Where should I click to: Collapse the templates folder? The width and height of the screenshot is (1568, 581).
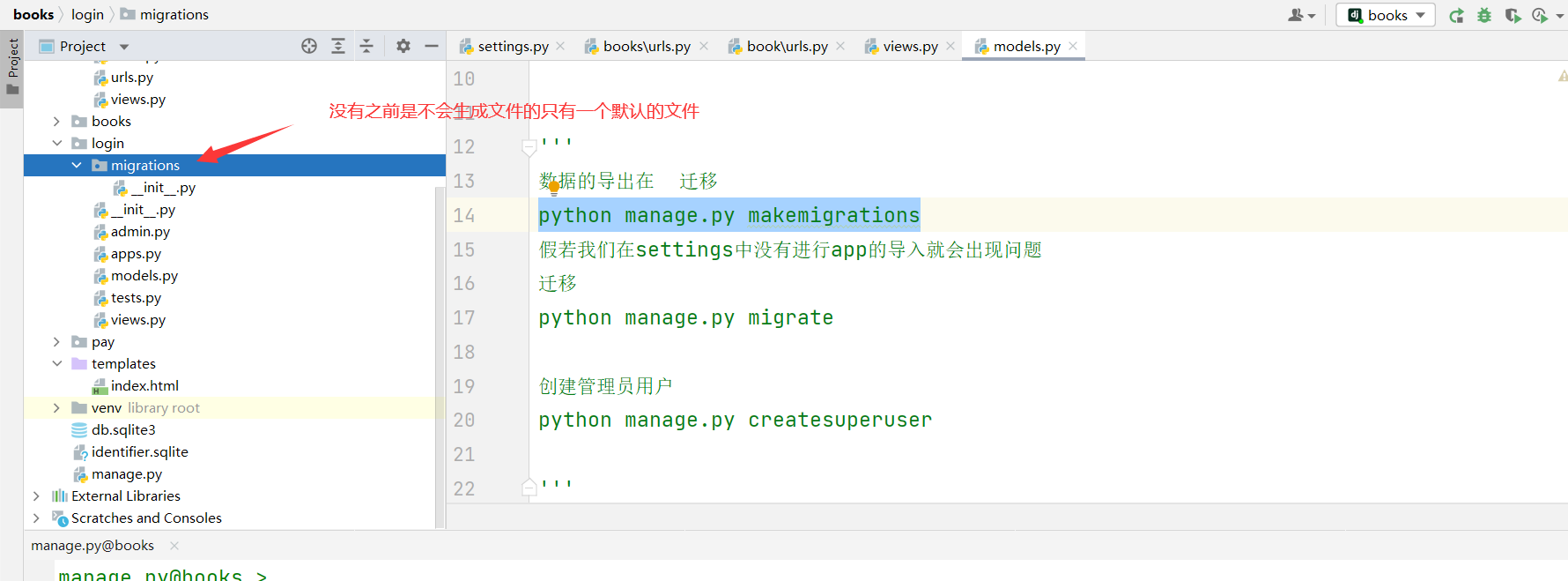pos(56,364)
